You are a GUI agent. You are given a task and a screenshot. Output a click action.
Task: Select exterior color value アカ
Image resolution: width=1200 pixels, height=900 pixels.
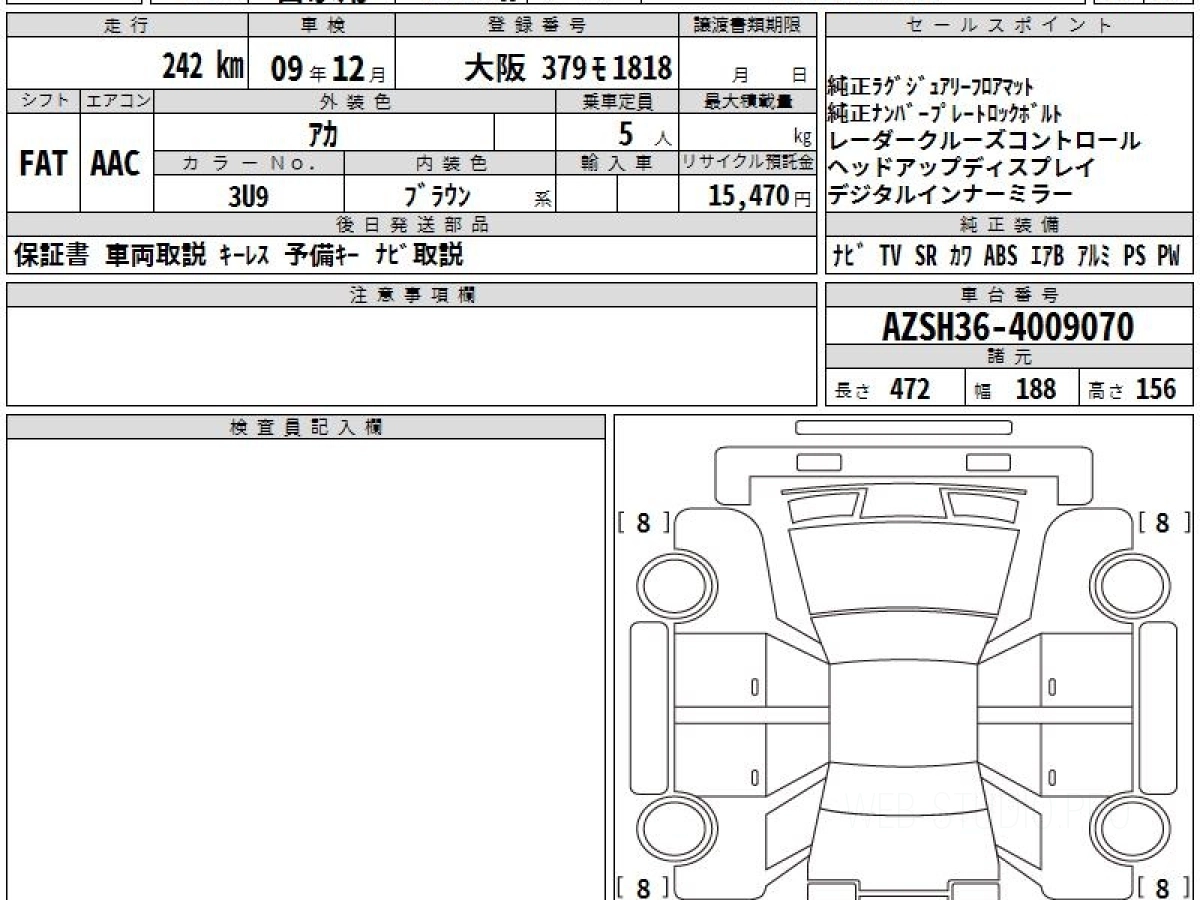pos(323,132)
